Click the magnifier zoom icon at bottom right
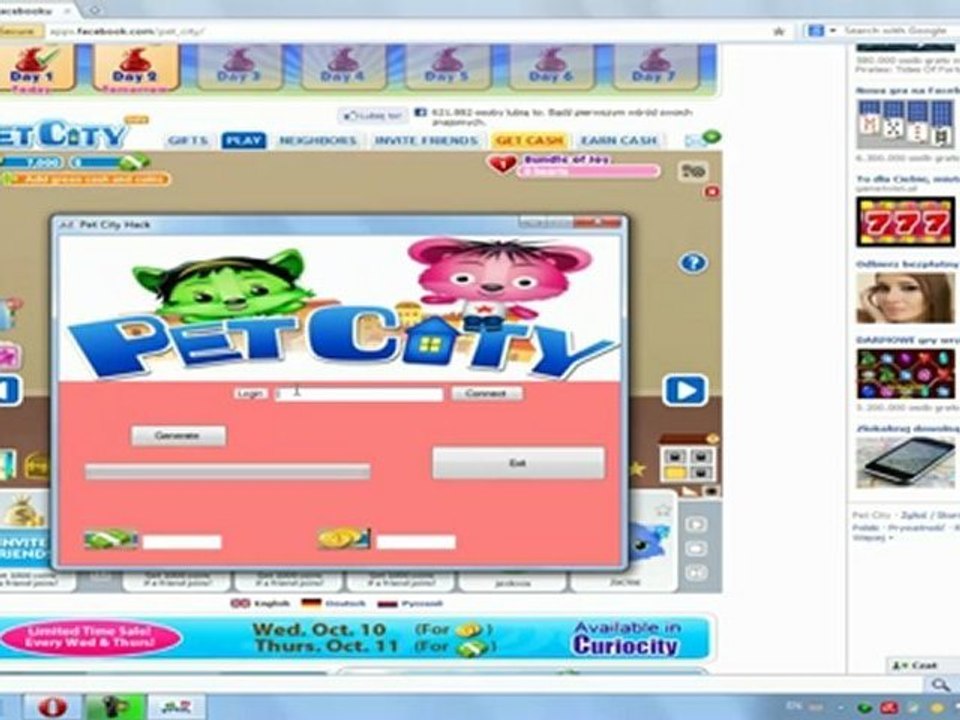This screenshot has width=960, height=720. coord(940,684)
